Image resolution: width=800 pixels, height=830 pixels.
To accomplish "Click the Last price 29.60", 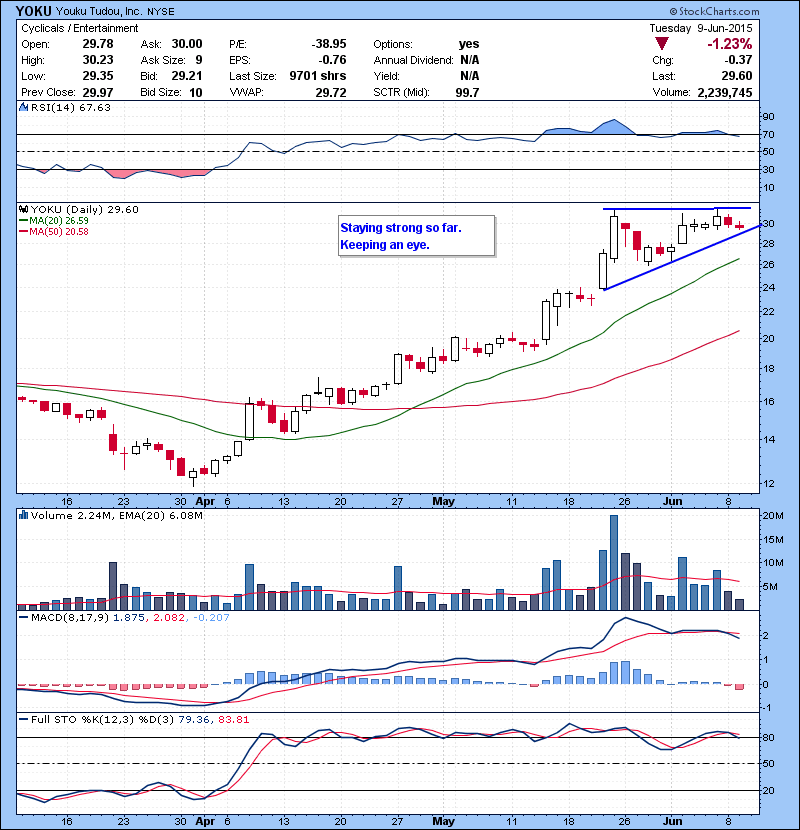I will pos(736,76).
